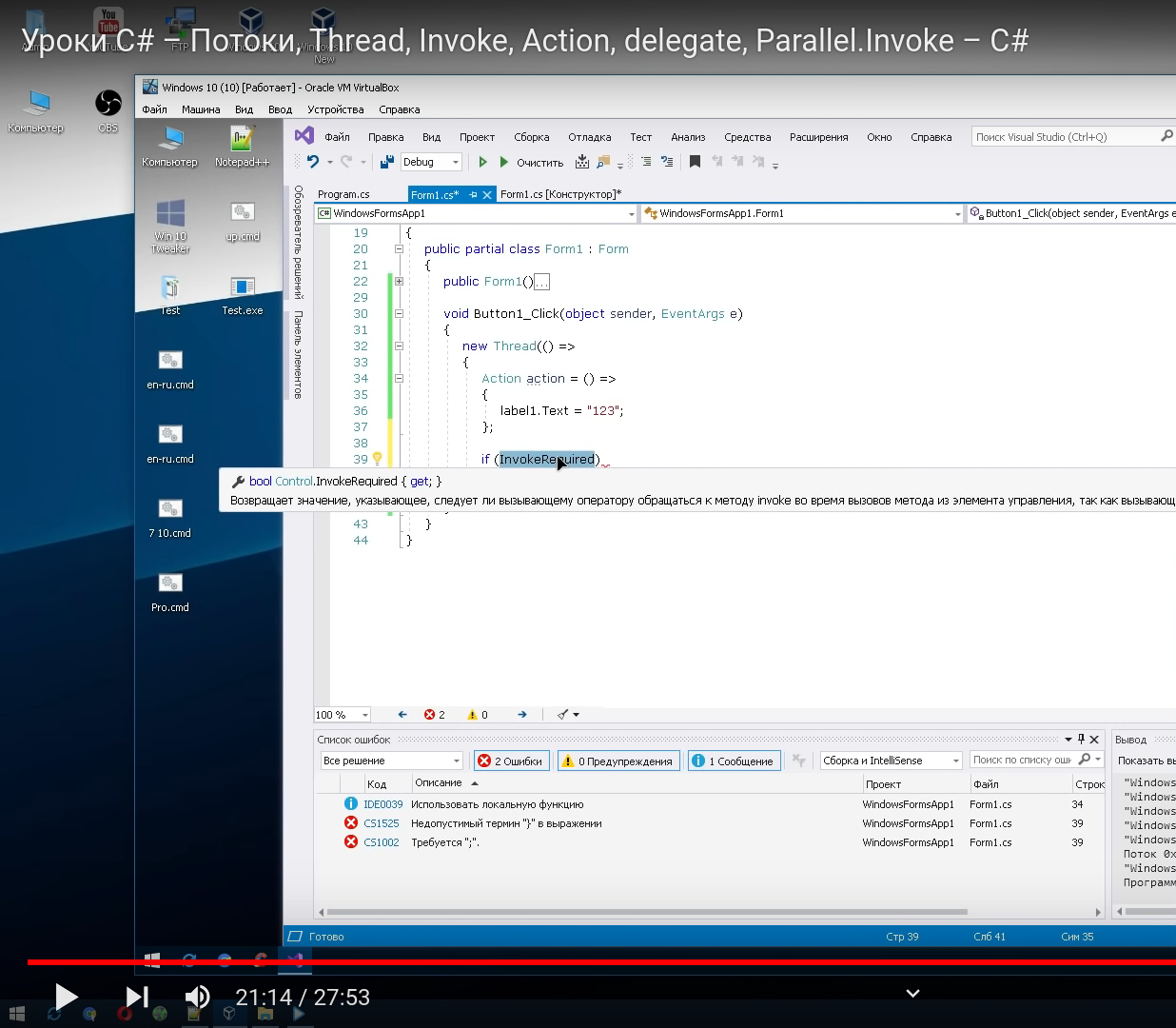1176x1028 pixels.
Task: Click the yellow warning count indicator below editor
Action: tap(478, 714)
